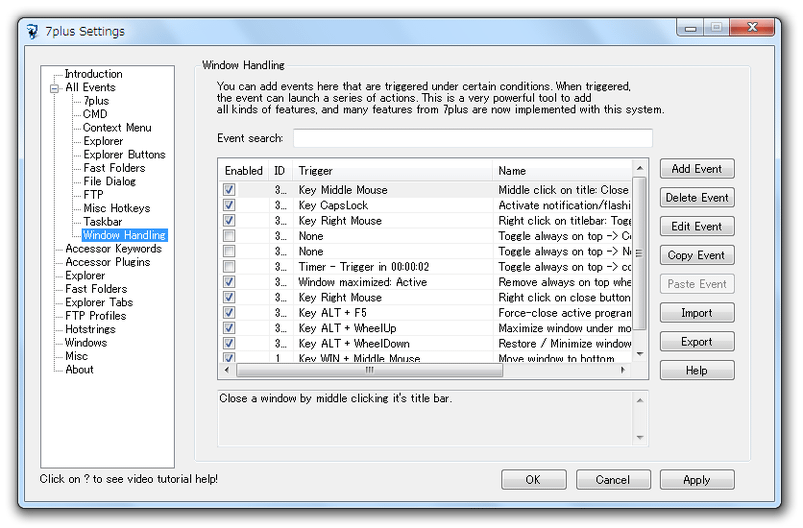Open FTP Profiles settings page
803x528 pixels.
click(x=95, y=315)
